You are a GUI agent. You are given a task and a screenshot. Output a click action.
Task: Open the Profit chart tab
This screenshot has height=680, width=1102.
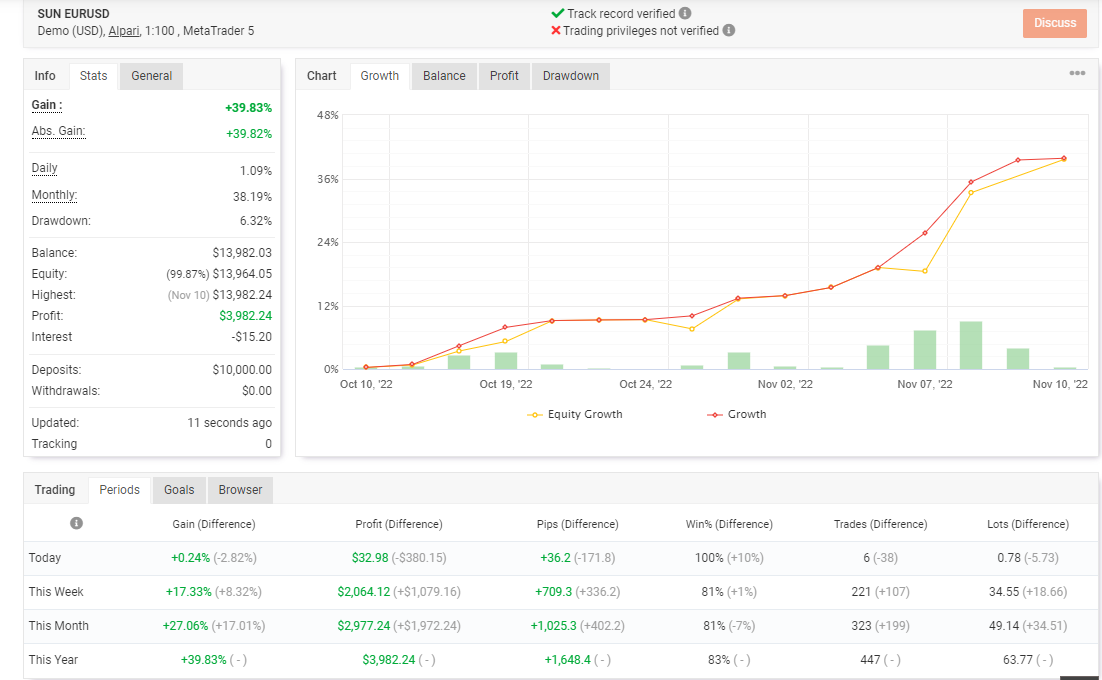tap(504, 76)
